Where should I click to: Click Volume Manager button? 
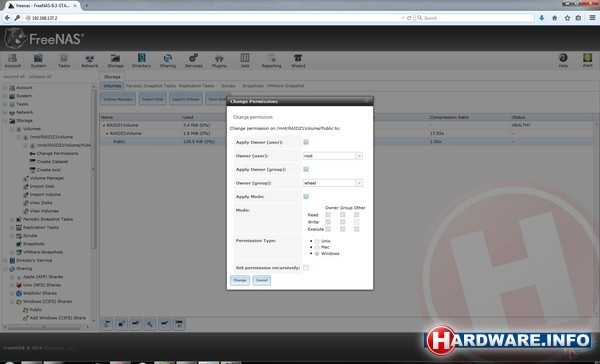118,99
